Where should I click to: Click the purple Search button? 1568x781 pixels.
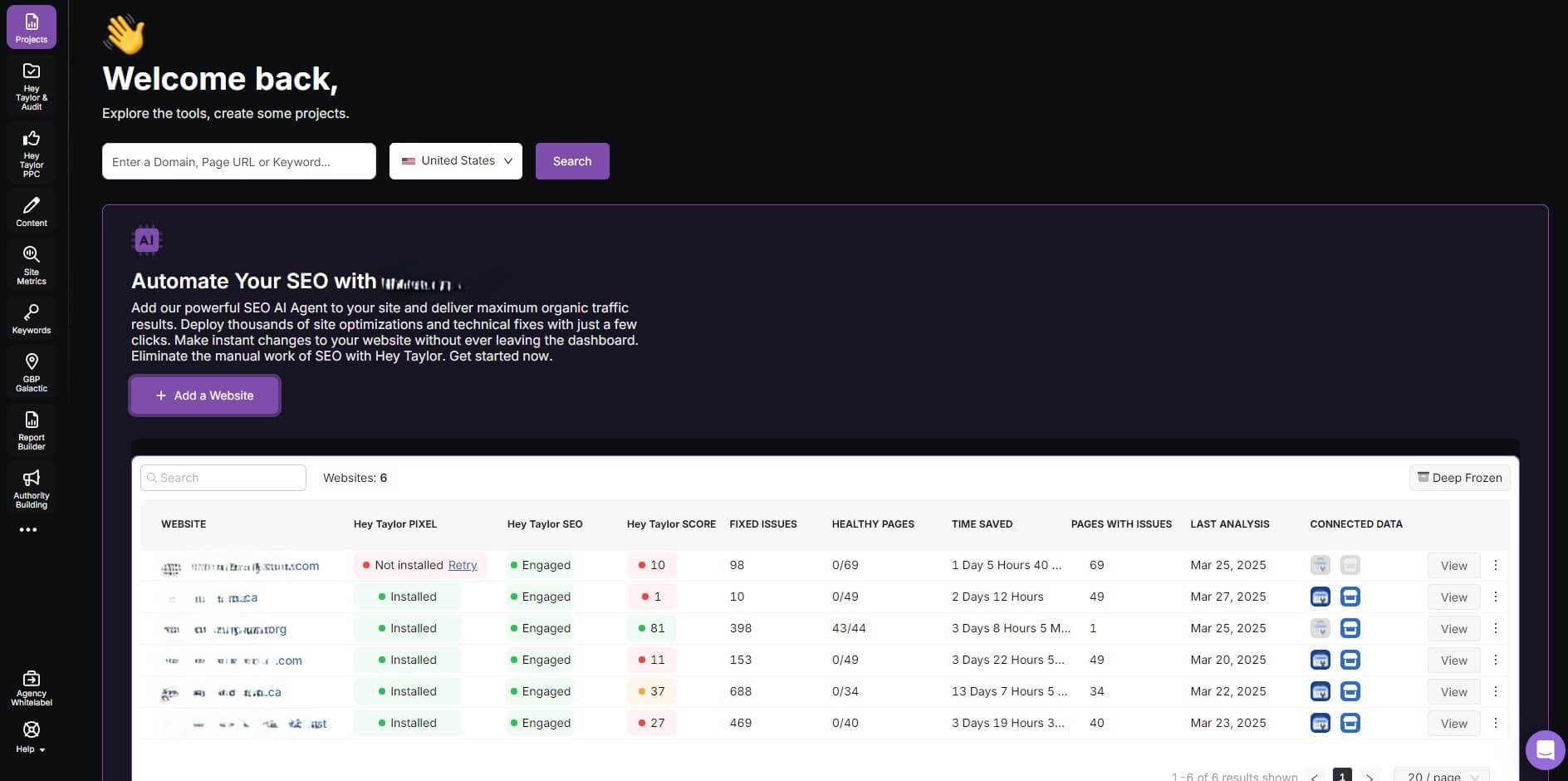(572, 161)
